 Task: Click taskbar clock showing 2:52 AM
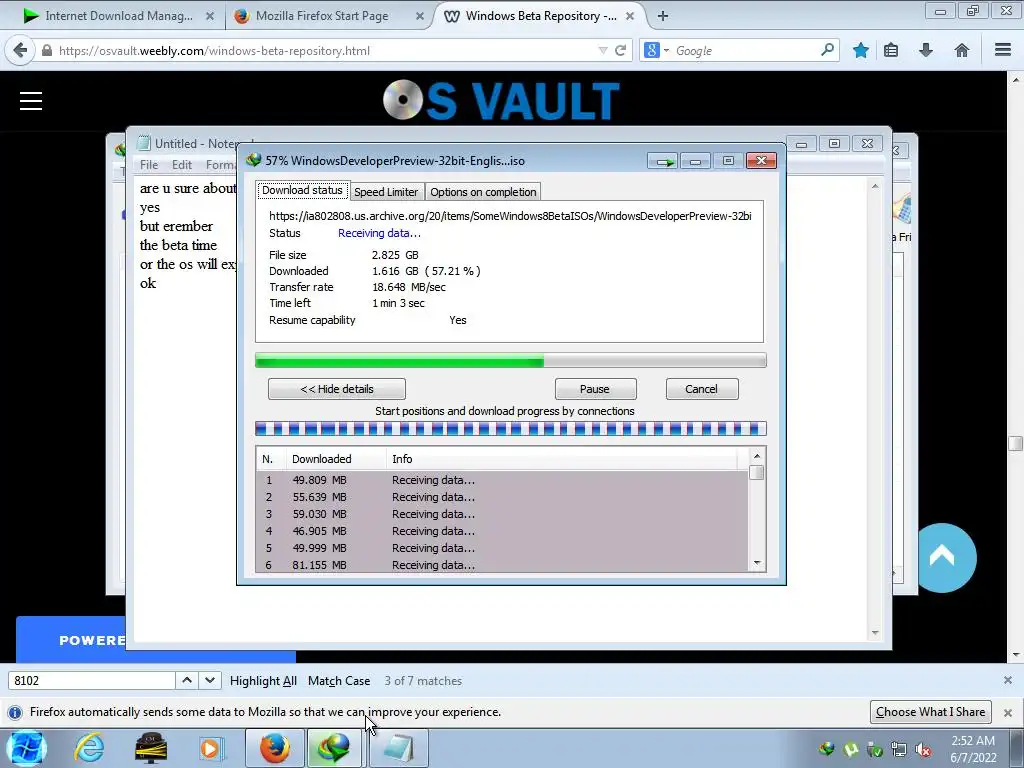[973, 749]
